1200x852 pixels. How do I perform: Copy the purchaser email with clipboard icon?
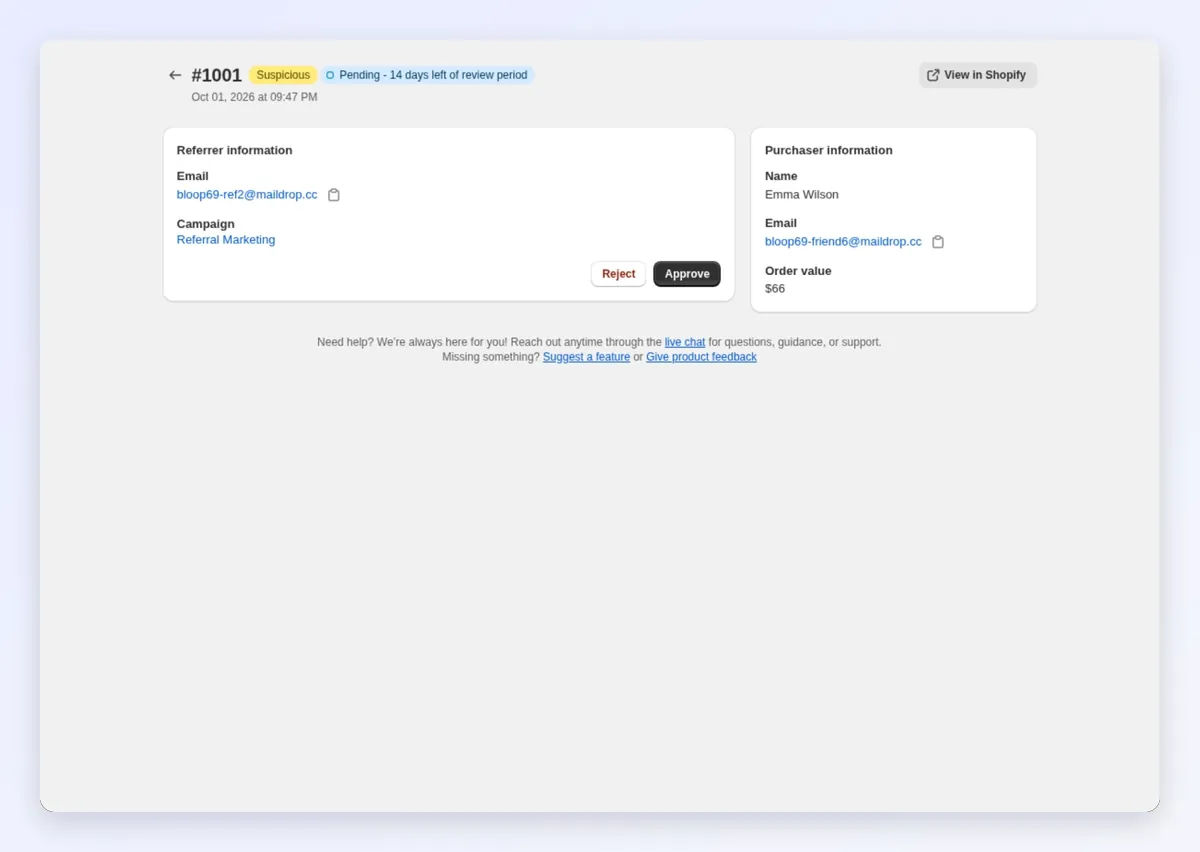pos(938,242)
